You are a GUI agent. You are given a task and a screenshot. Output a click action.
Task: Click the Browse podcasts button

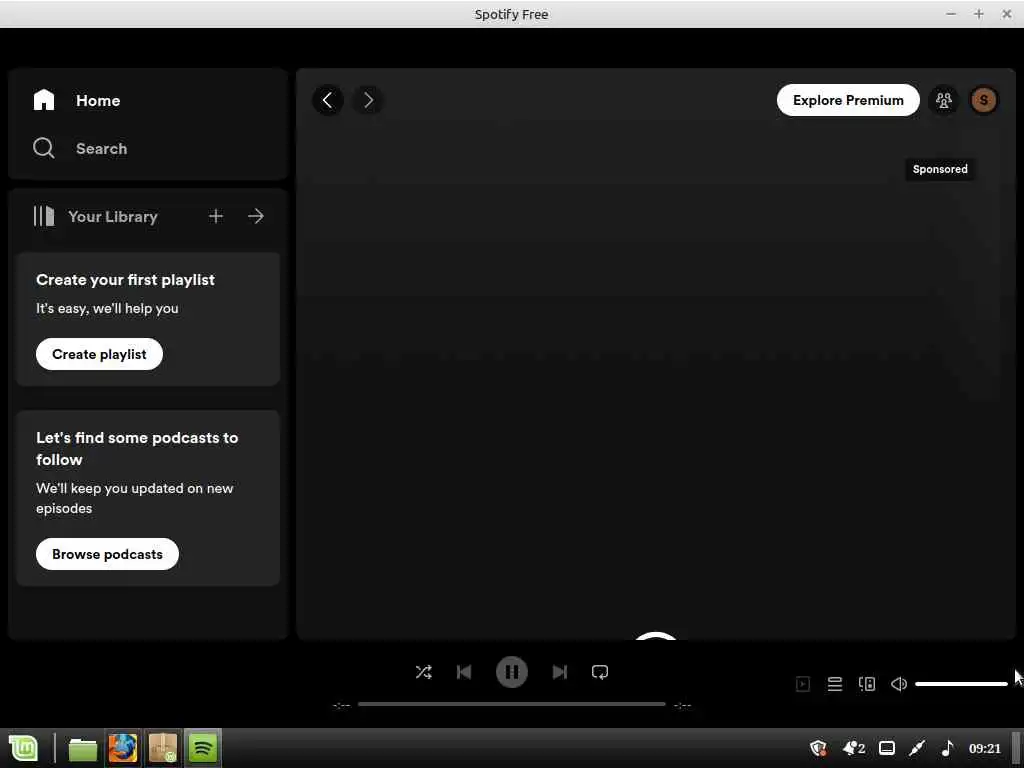tap(107, 554)
